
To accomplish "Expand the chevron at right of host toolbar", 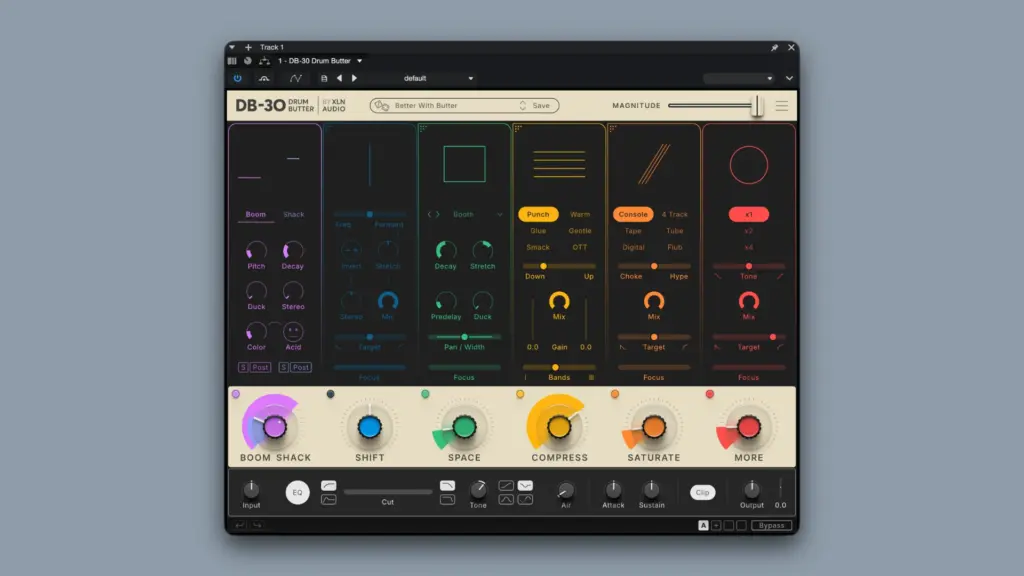I will (789, 78).
